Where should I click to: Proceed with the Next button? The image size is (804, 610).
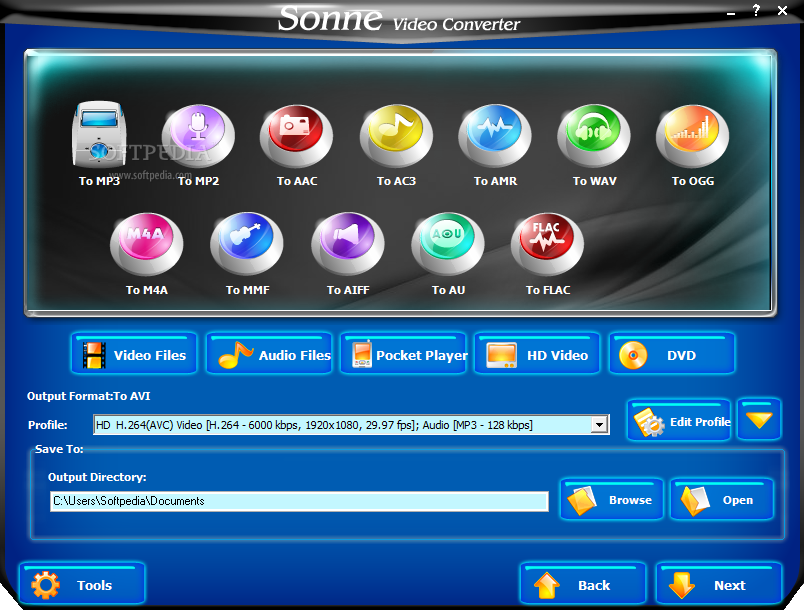pyautogui.click(x=719, y=583)
